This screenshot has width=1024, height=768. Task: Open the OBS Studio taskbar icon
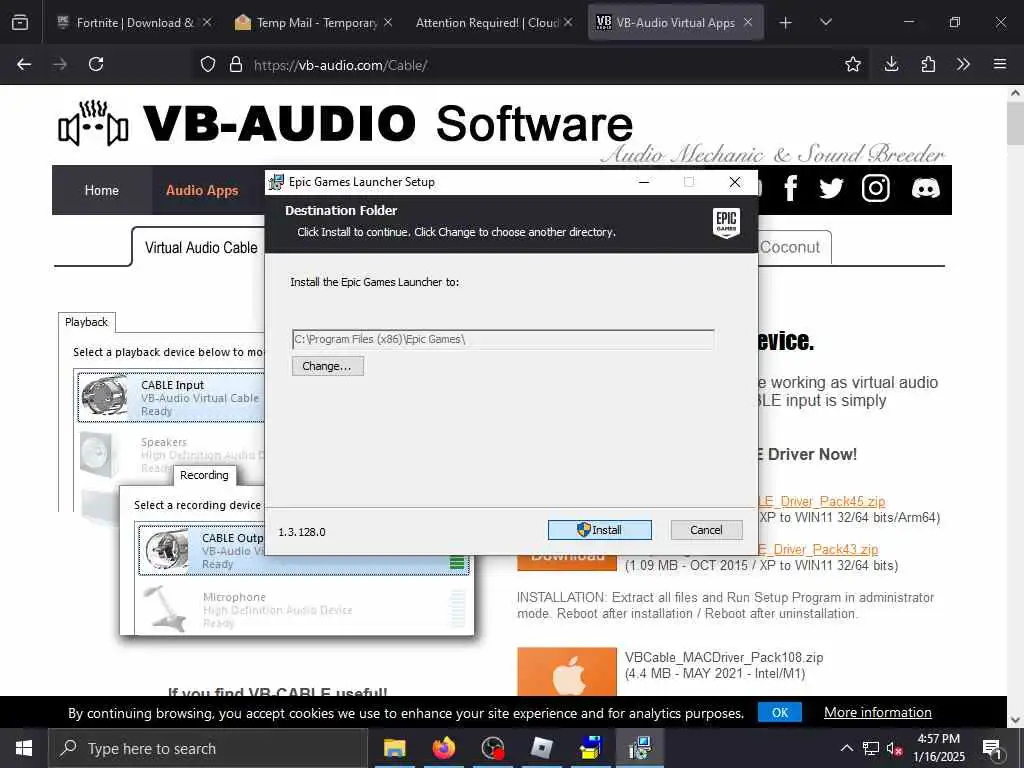(x=493, y=748)
